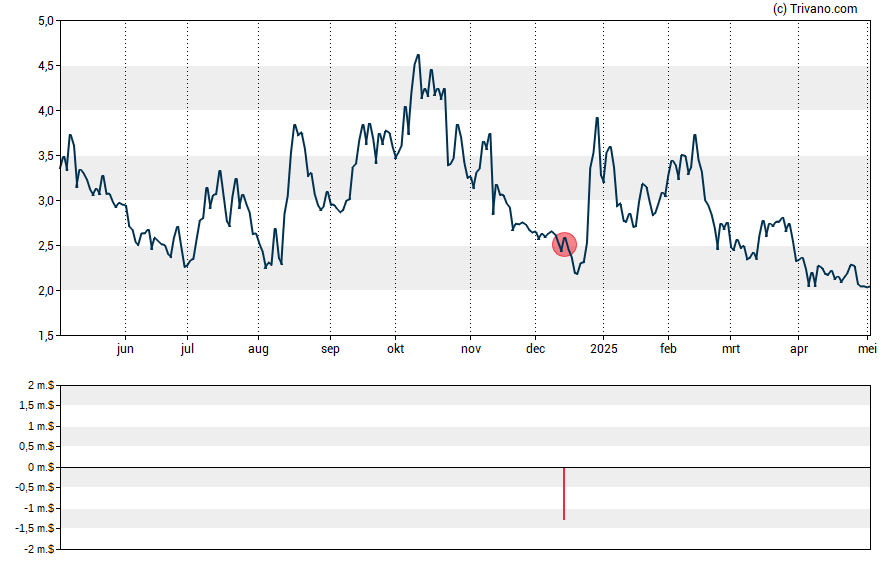Image resolution: width=888 pixels, height=565 pixels.
Task: Click the '4,0' price axis value
Action: [46, 111]
